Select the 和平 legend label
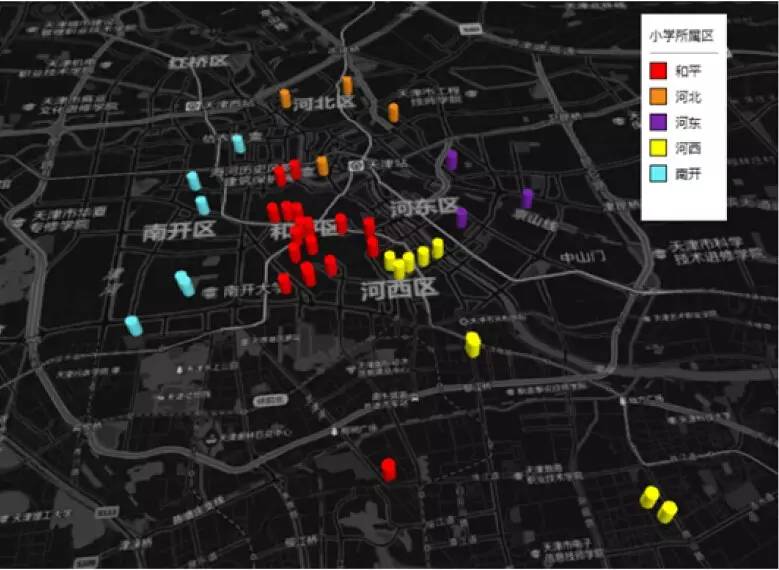 pyautogui.click(x=688, y=71)
